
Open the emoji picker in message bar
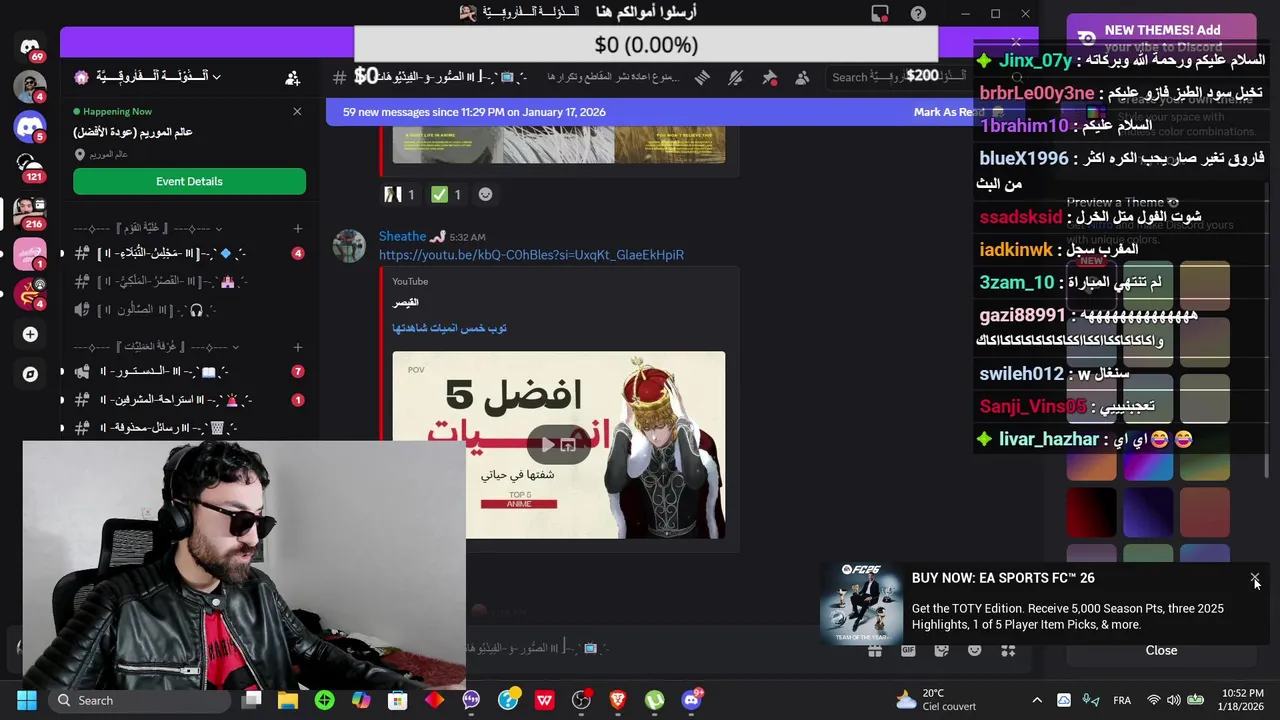[975, 650]
